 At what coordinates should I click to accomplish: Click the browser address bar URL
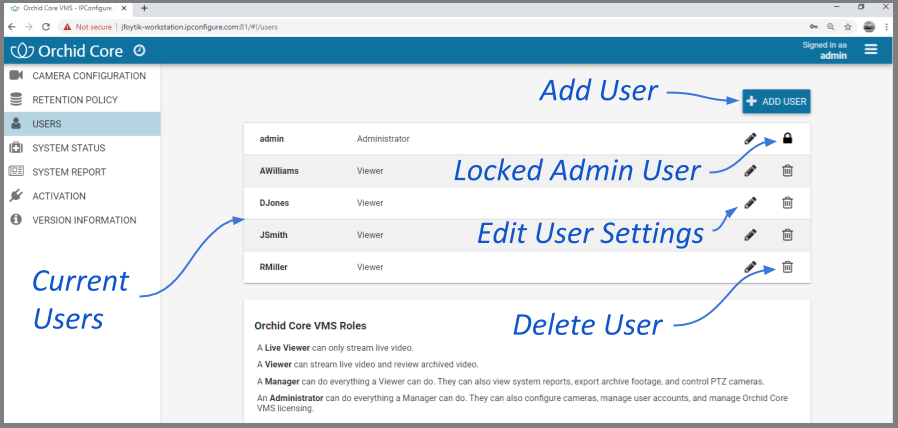[200, 27]
